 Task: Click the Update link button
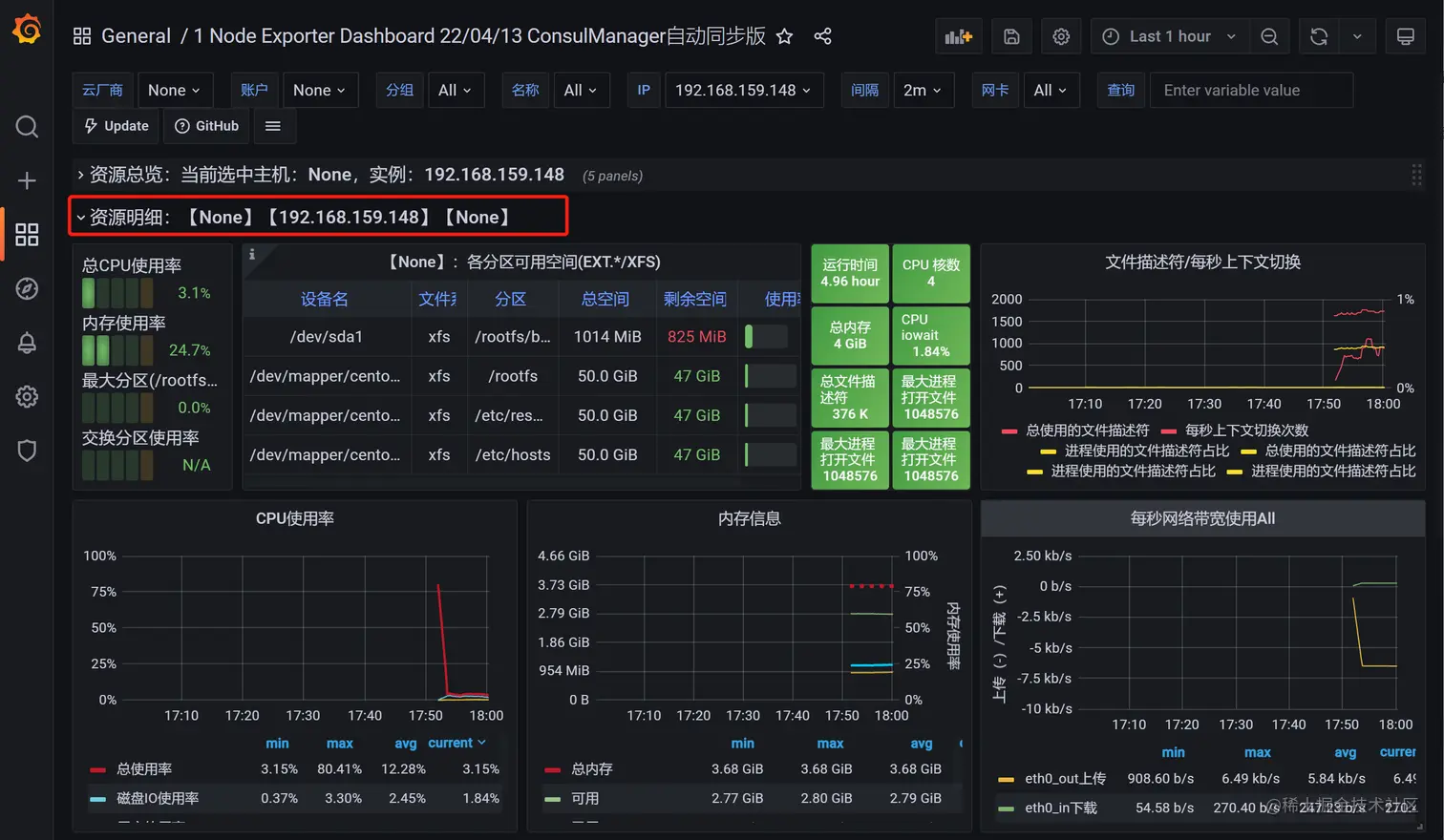click(x=116, y=126)
